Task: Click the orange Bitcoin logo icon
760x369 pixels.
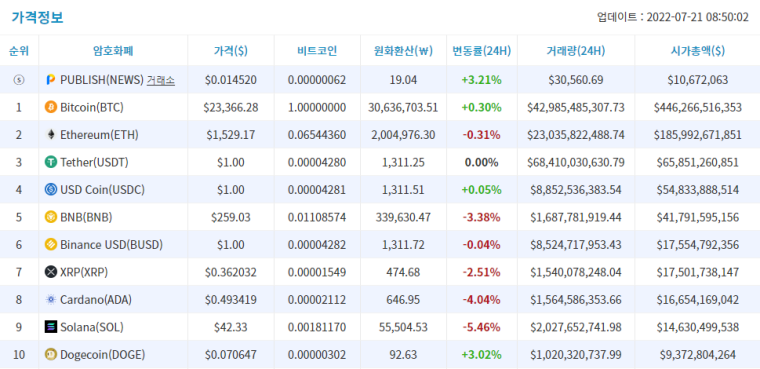Action: 51,107
